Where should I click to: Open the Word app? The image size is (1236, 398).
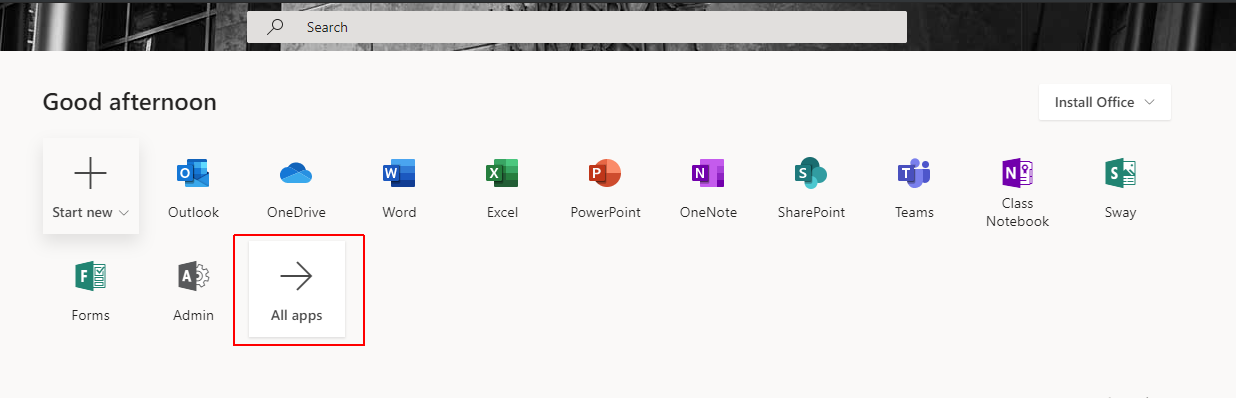click(399, 187)
